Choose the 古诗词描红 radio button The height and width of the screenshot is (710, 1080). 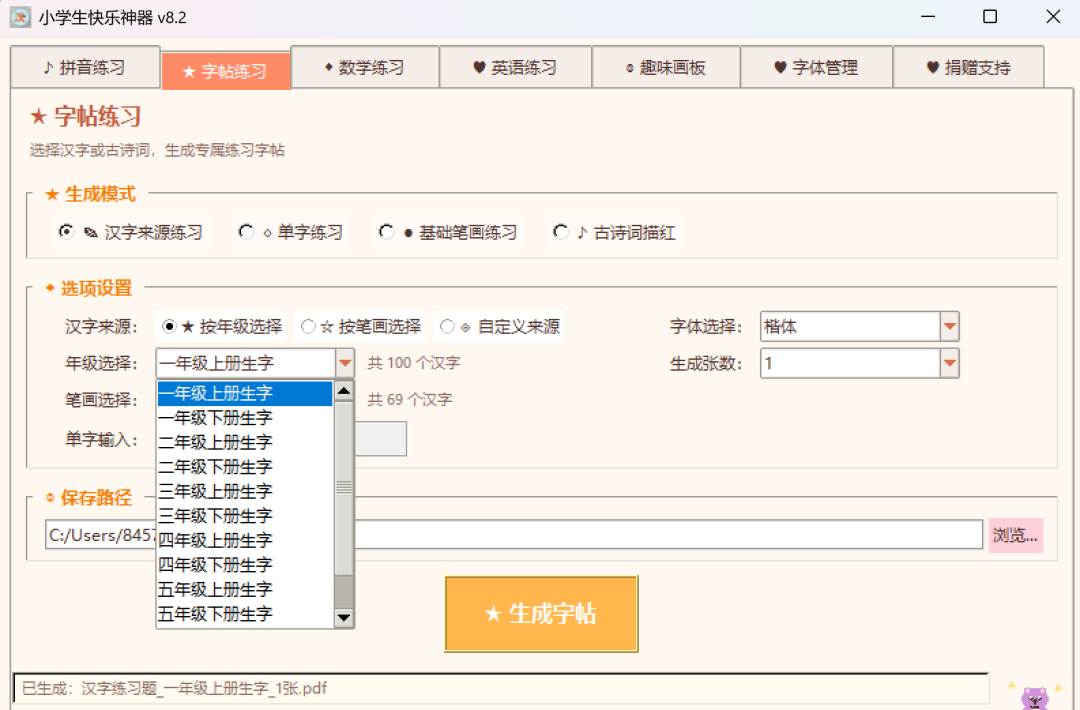[x=561, y=232]
